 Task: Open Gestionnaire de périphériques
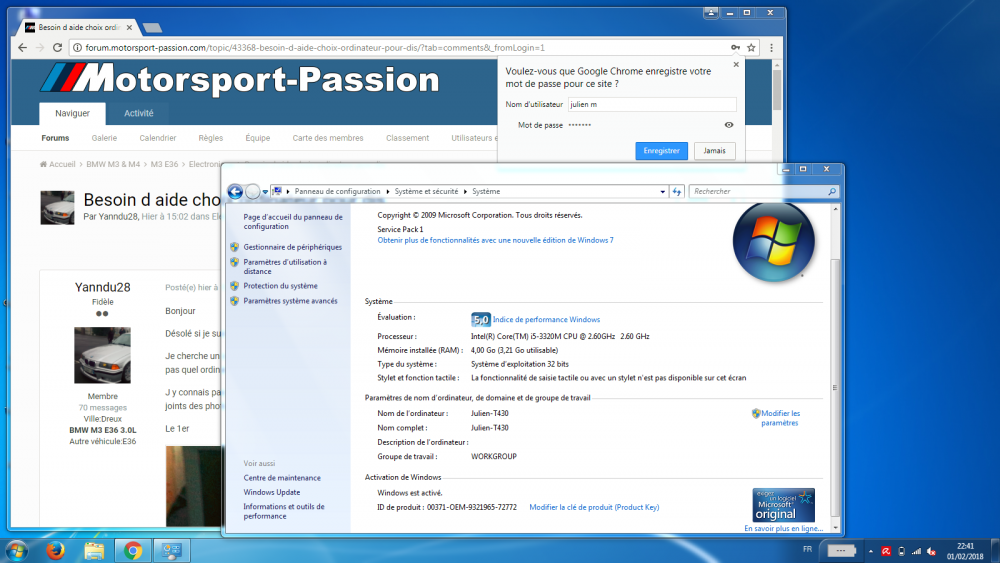tap(292, 247)
